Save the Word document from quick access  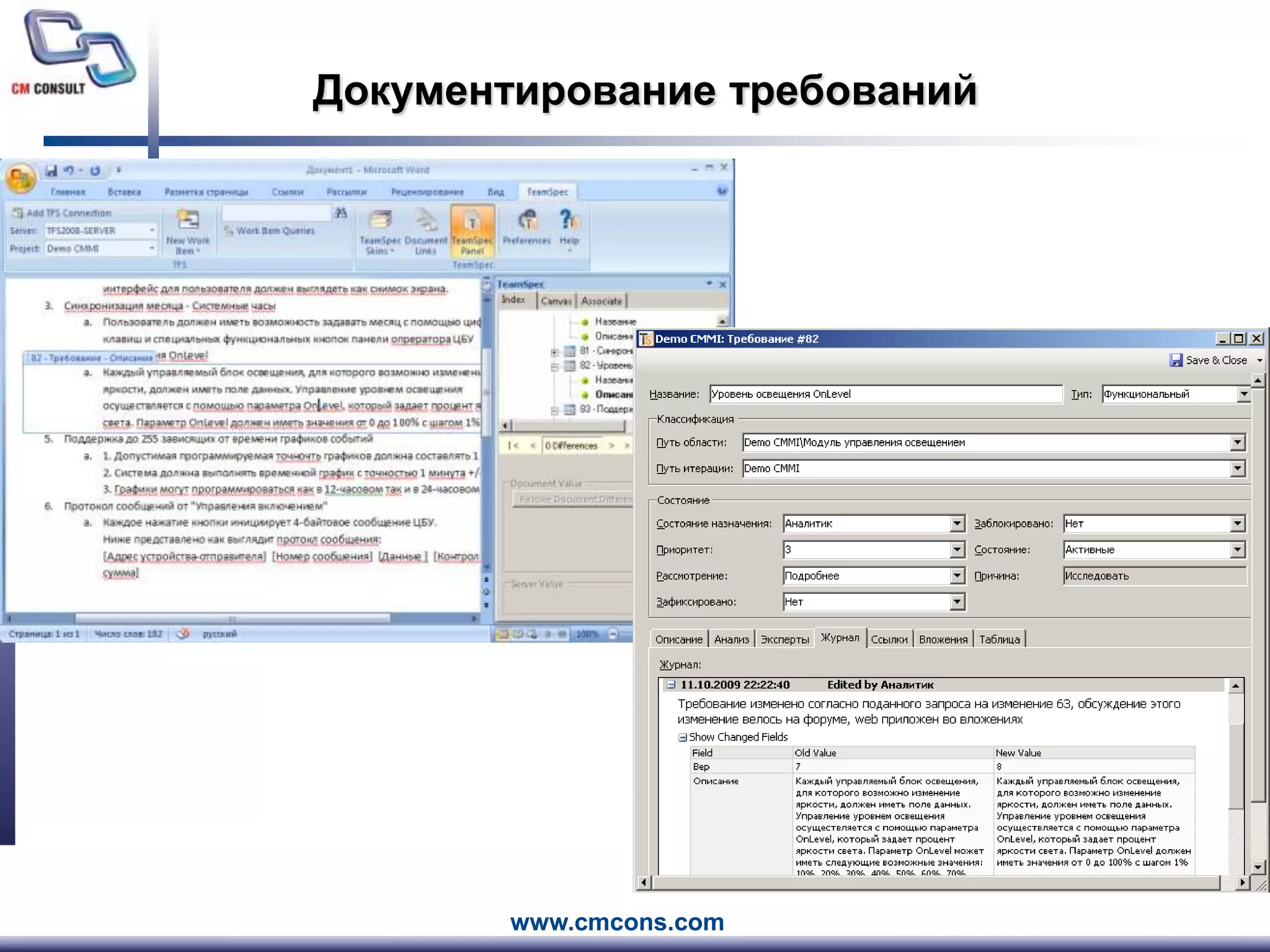[x=51, y=170]
